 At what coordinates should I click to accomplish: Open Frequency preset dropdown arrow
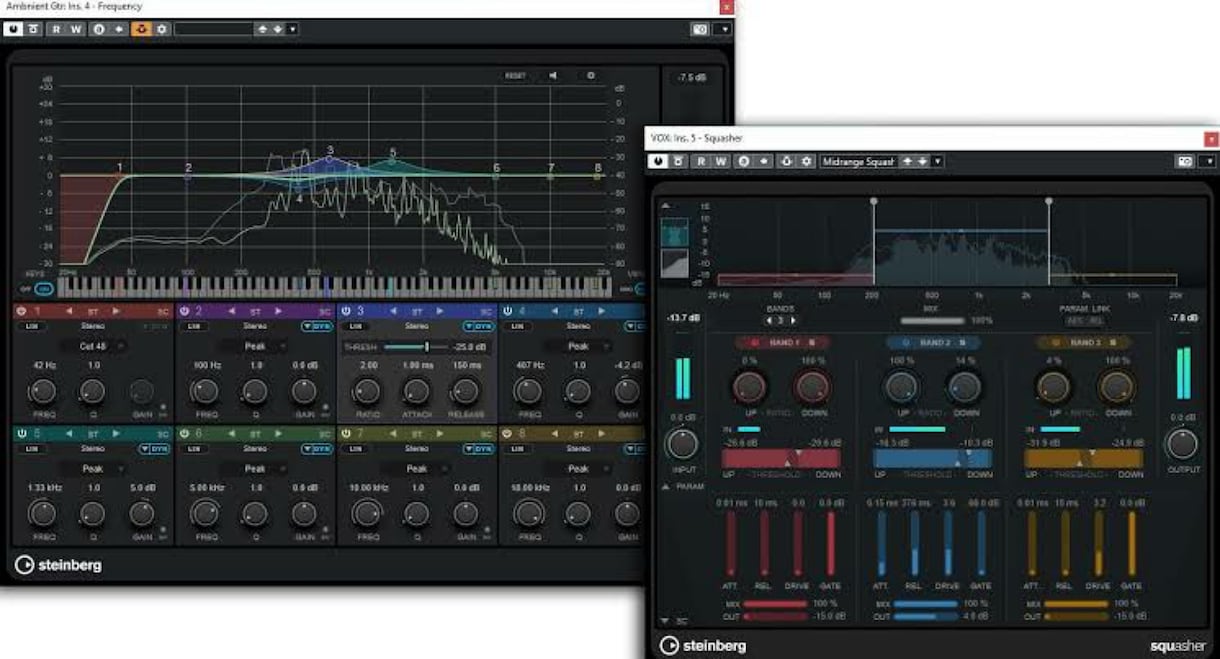pos(292,29)
